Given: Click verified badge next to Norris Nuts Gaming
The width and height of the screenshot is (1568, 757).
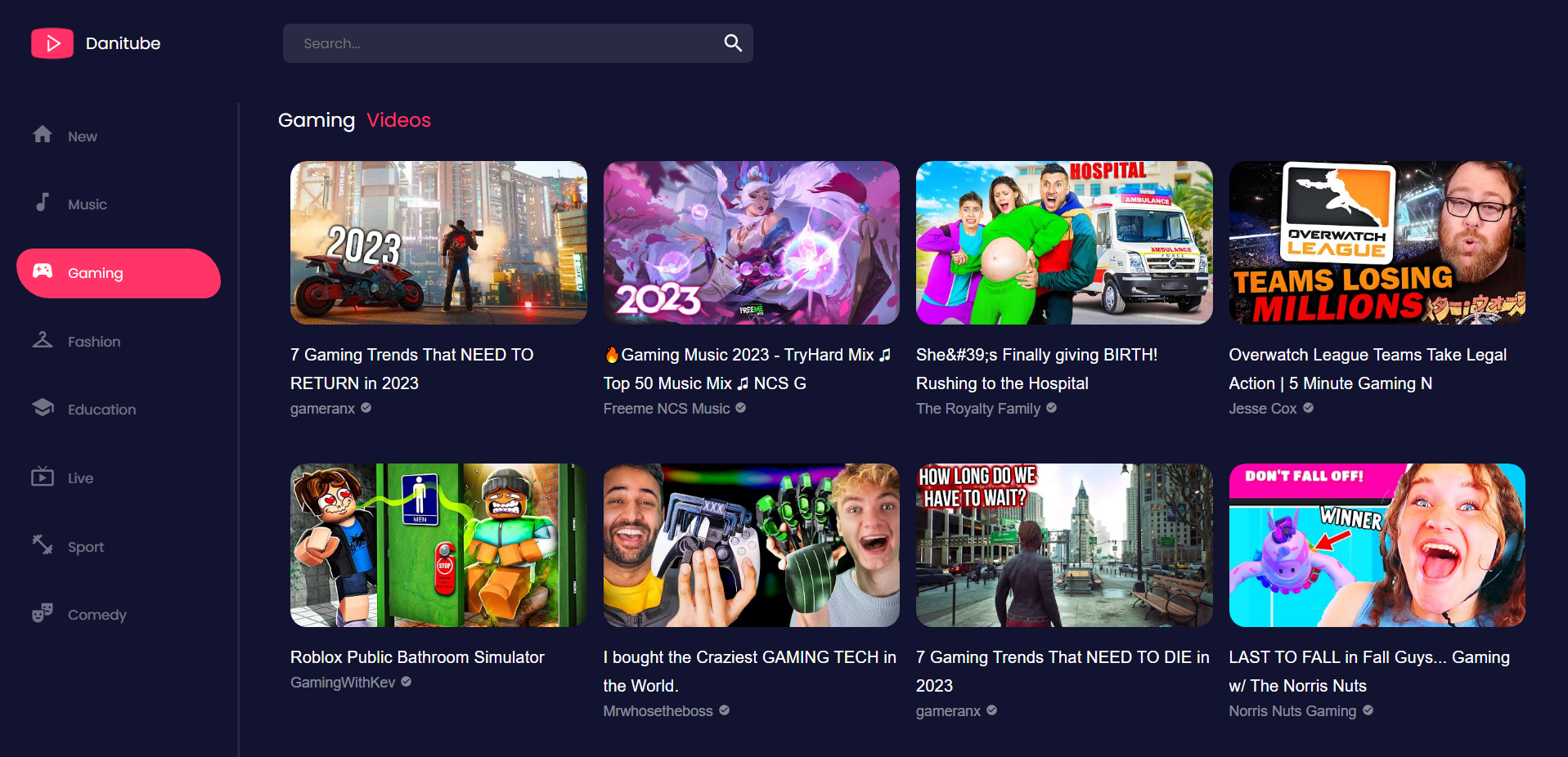Looking at the screenshot, I should [x=1368, y=710].
